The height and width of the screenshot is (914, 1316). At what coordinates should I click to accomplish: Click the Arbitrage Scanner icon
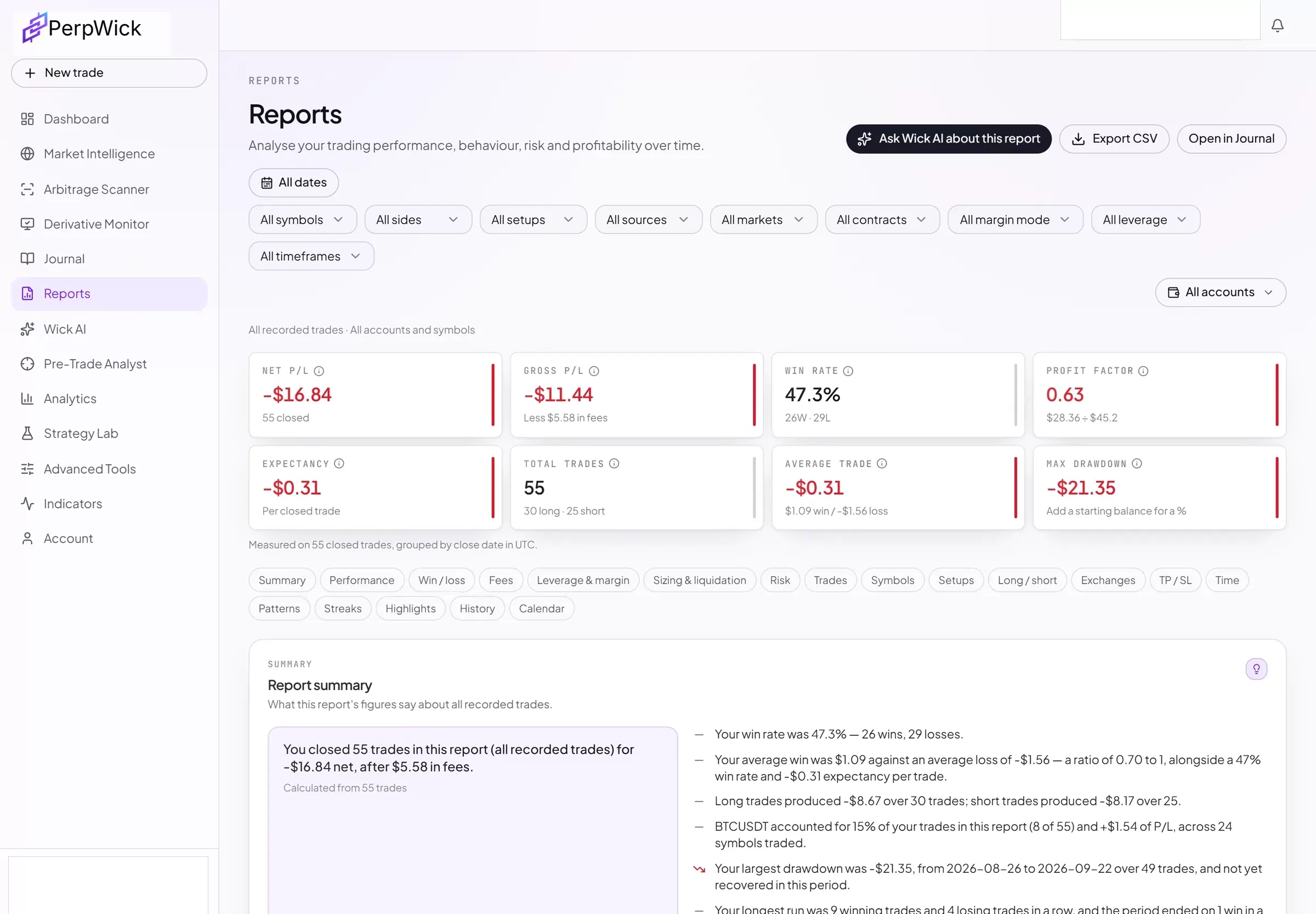point(27,190)
